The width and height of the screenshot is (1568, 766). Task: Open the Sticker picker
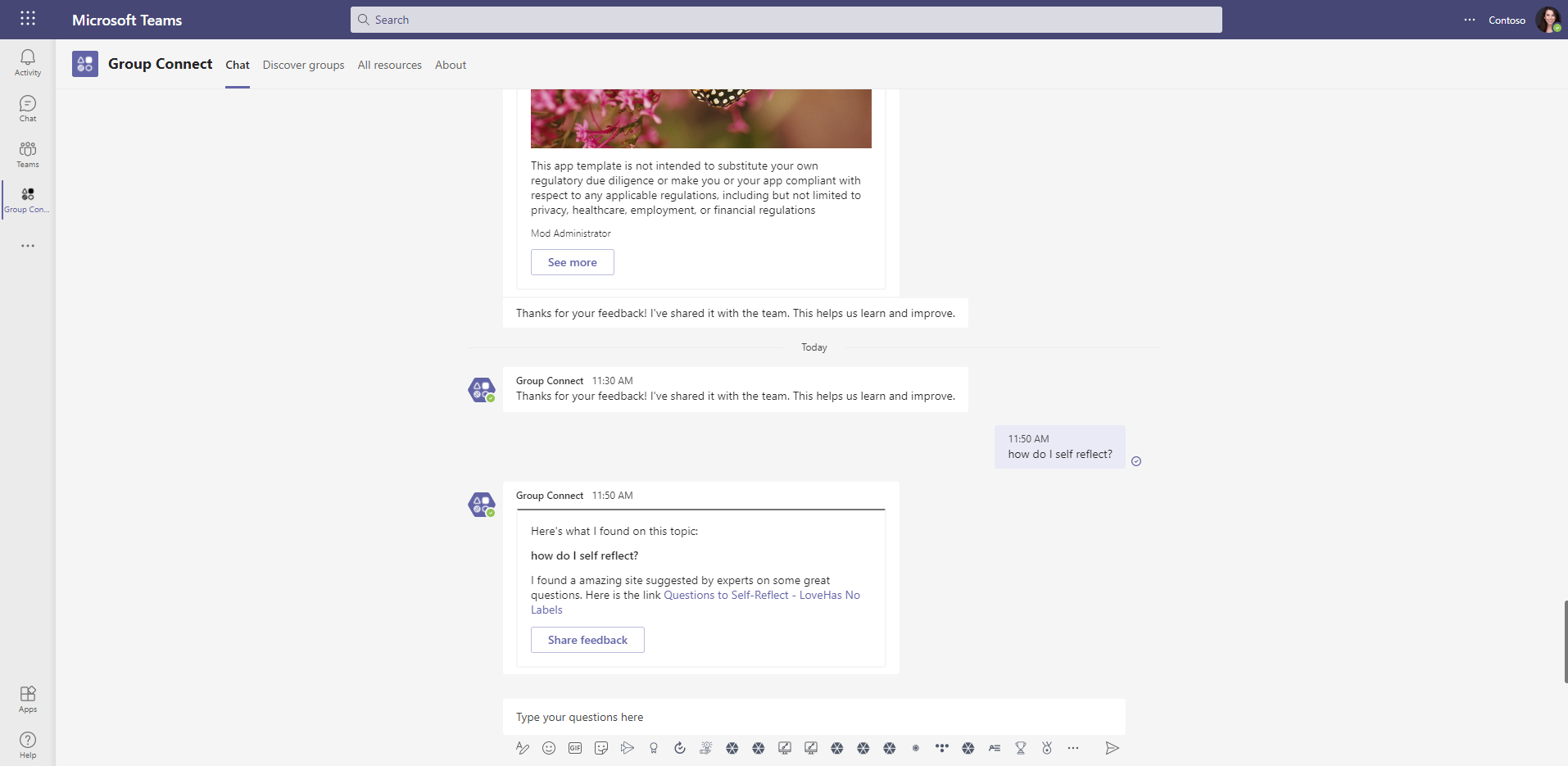[601, 748]
